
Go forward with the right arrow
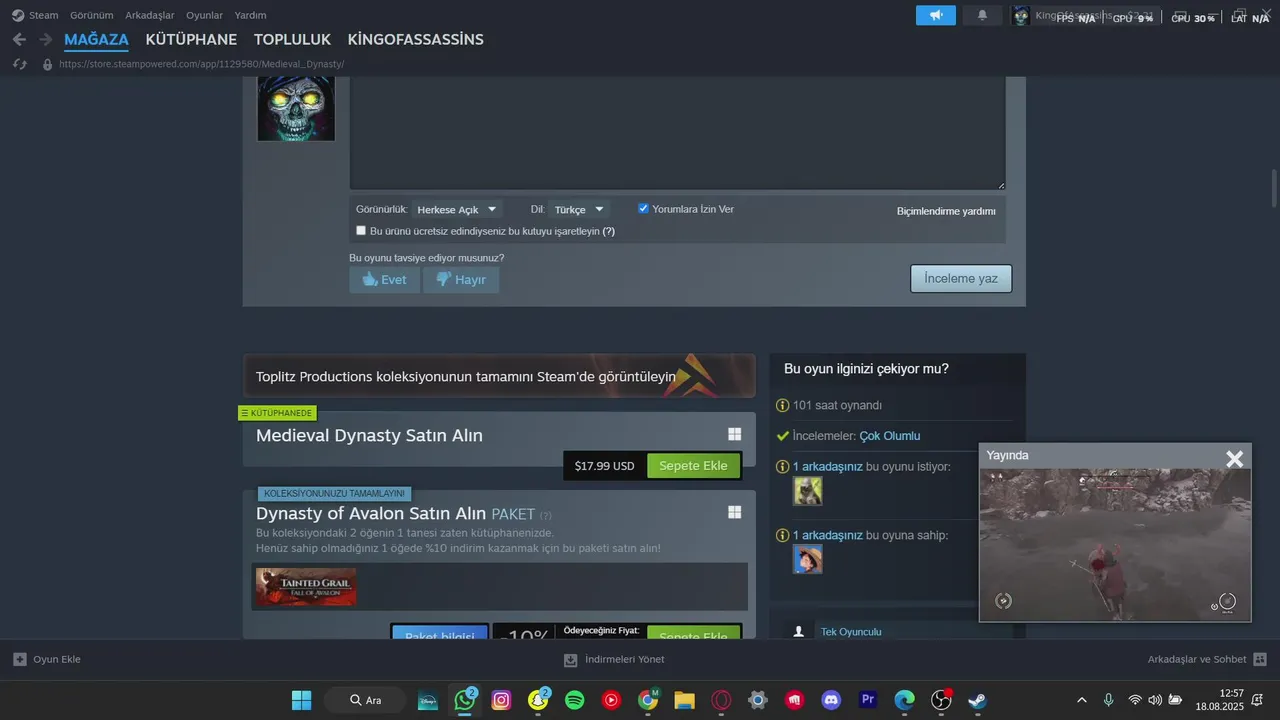tap(45, 39)
